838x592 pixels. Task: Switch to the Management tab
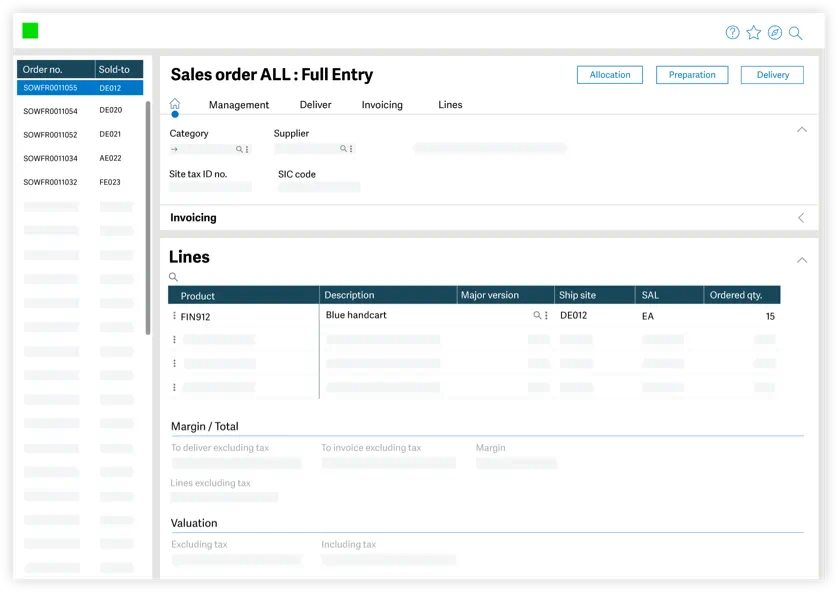[x=238, y=105]
